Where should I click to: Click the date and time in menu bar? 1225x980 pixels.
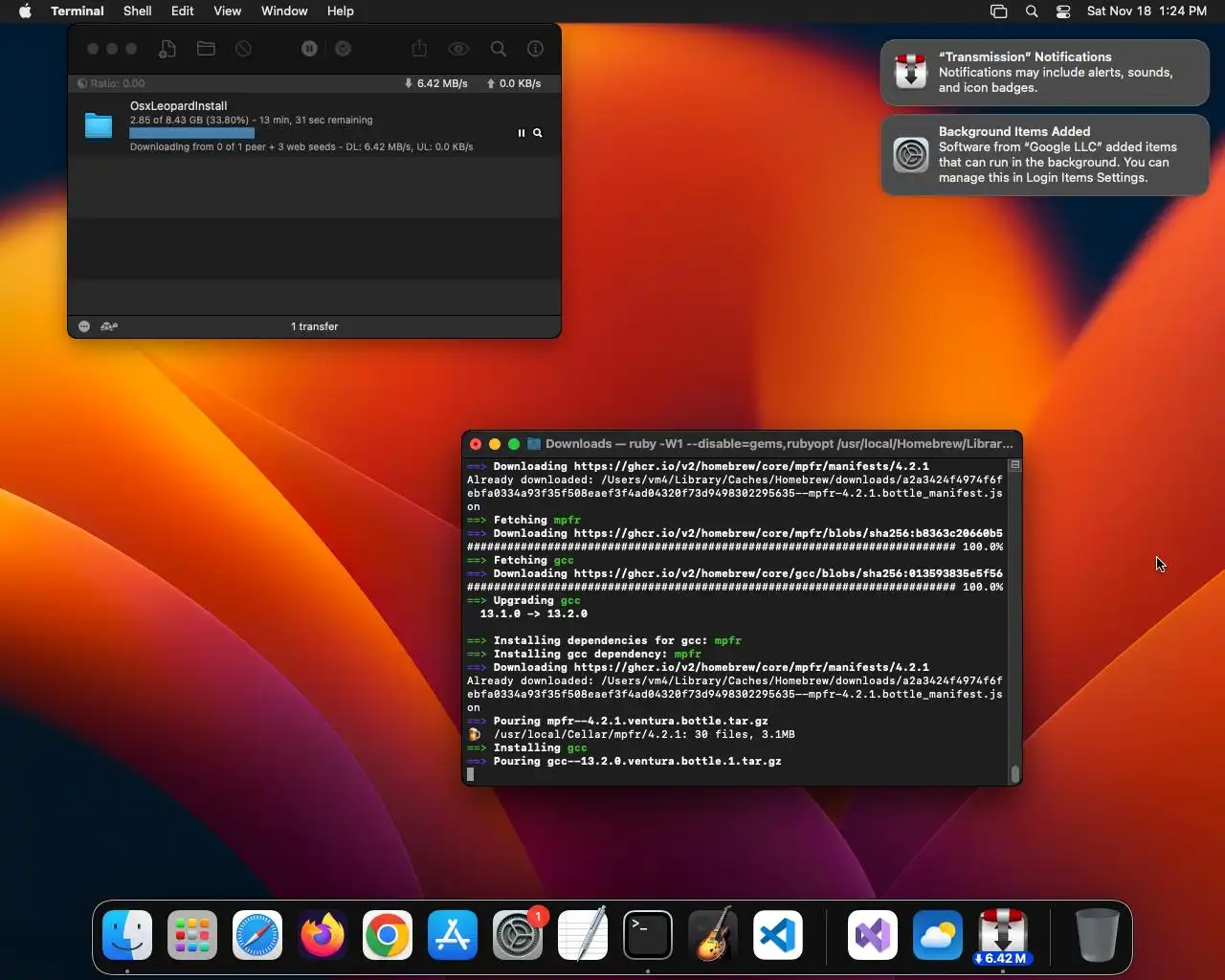1147,11
